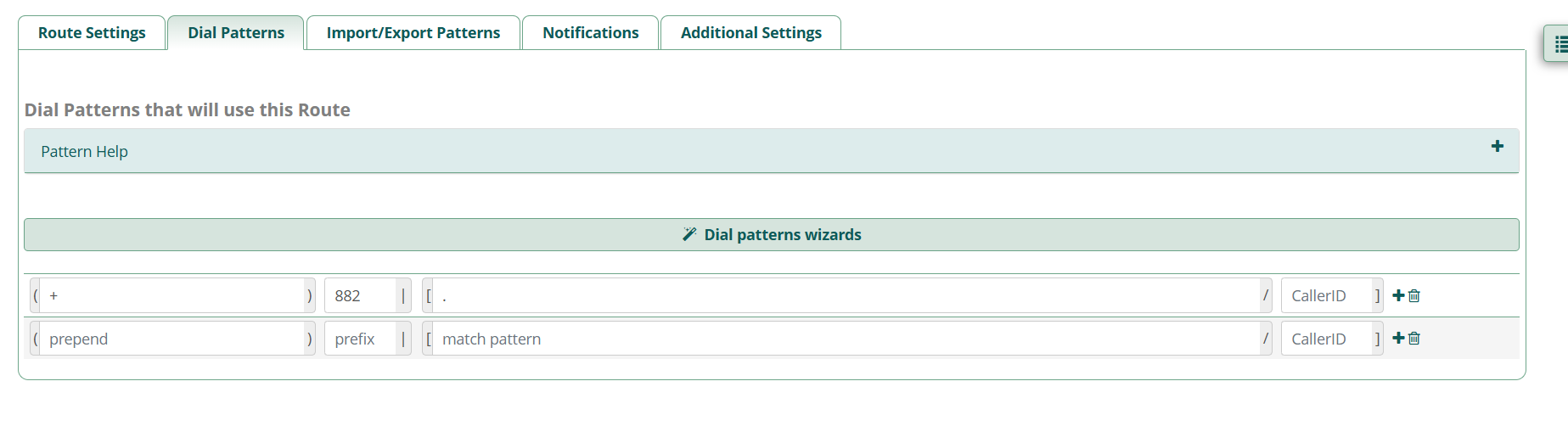The width and height of the screenshot is (1568, 426).
Task: Expand the Pattern Help section
Action: point(84,151)
